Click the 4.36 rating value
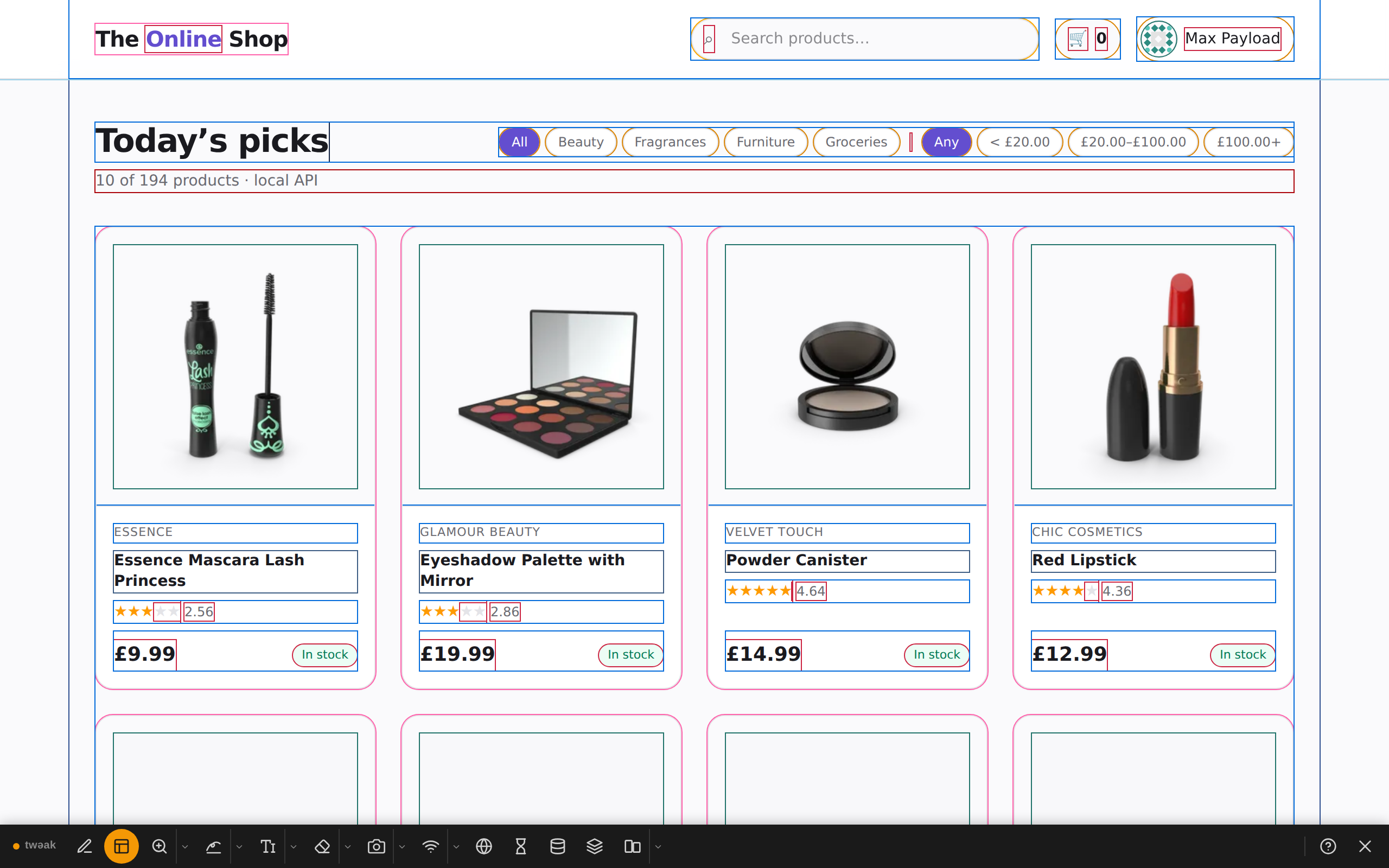1389x868 pixels. click(x=1117, y=591)
